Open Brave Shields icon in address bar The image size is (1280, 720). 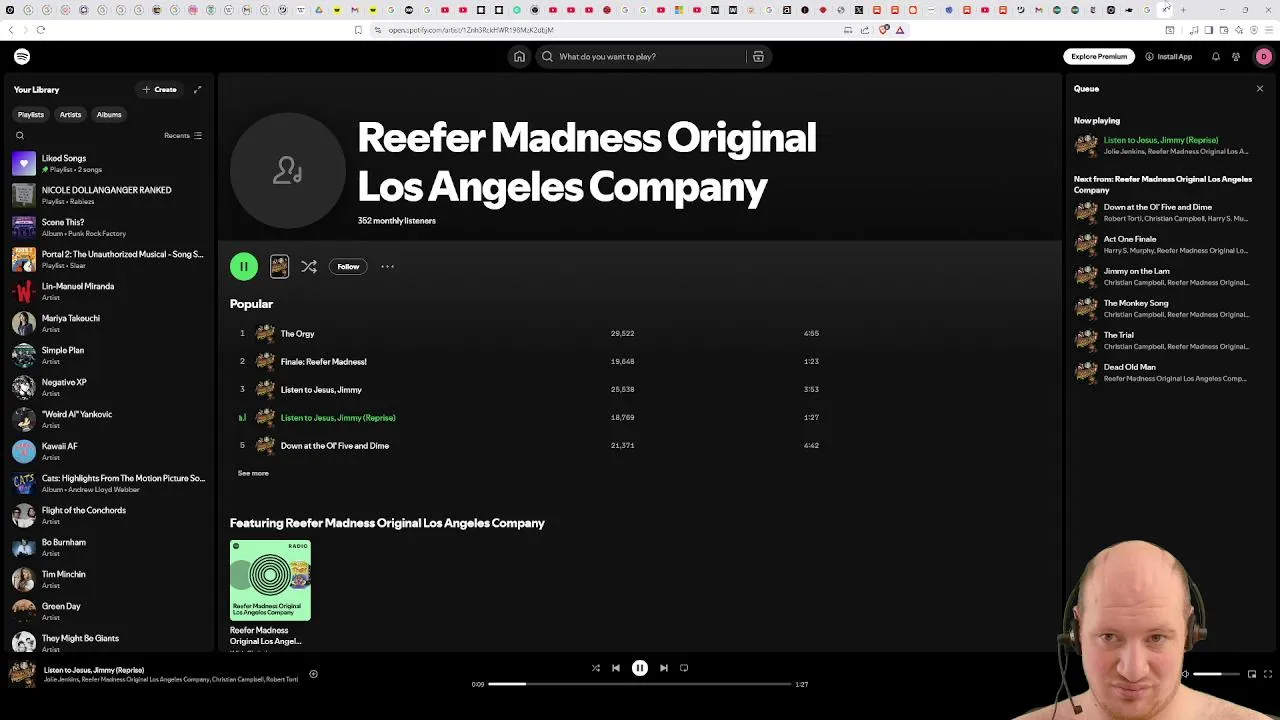(x=883, y=30)
